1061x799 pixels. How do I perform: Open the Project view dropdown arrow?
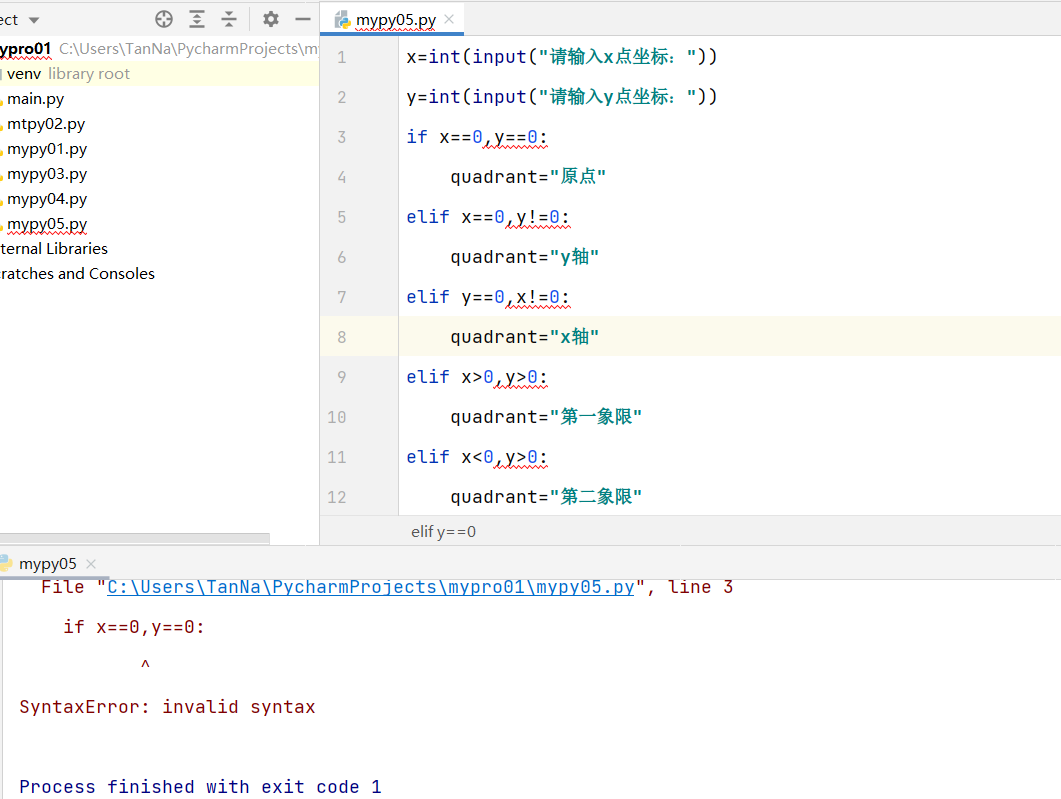tap(34, 20)
